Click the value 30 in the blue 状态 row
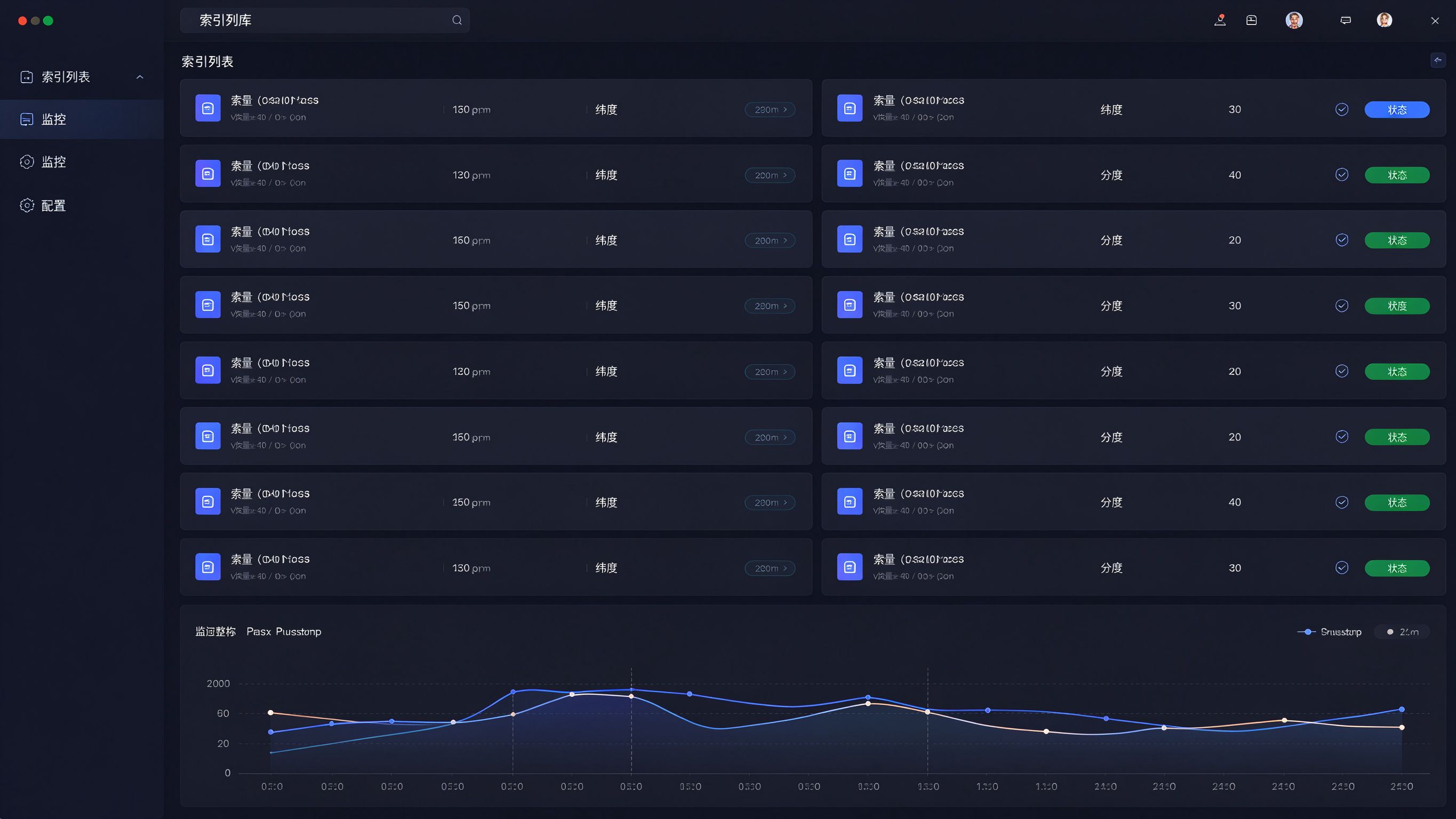Screen dimensions: 1456x819 click(1235, 110)
